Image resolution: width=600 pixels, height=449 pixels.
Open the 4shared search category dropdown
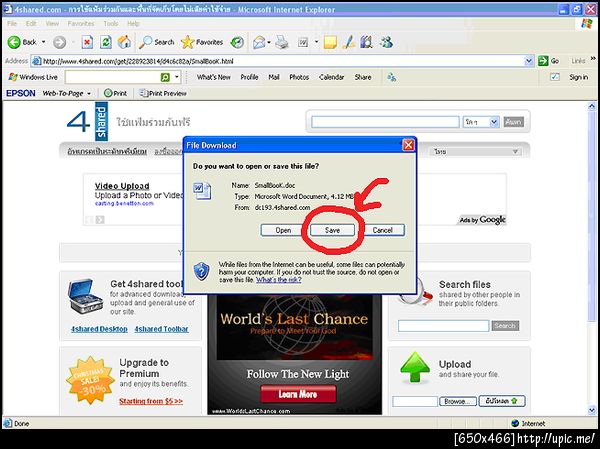(x=494, y=122)
